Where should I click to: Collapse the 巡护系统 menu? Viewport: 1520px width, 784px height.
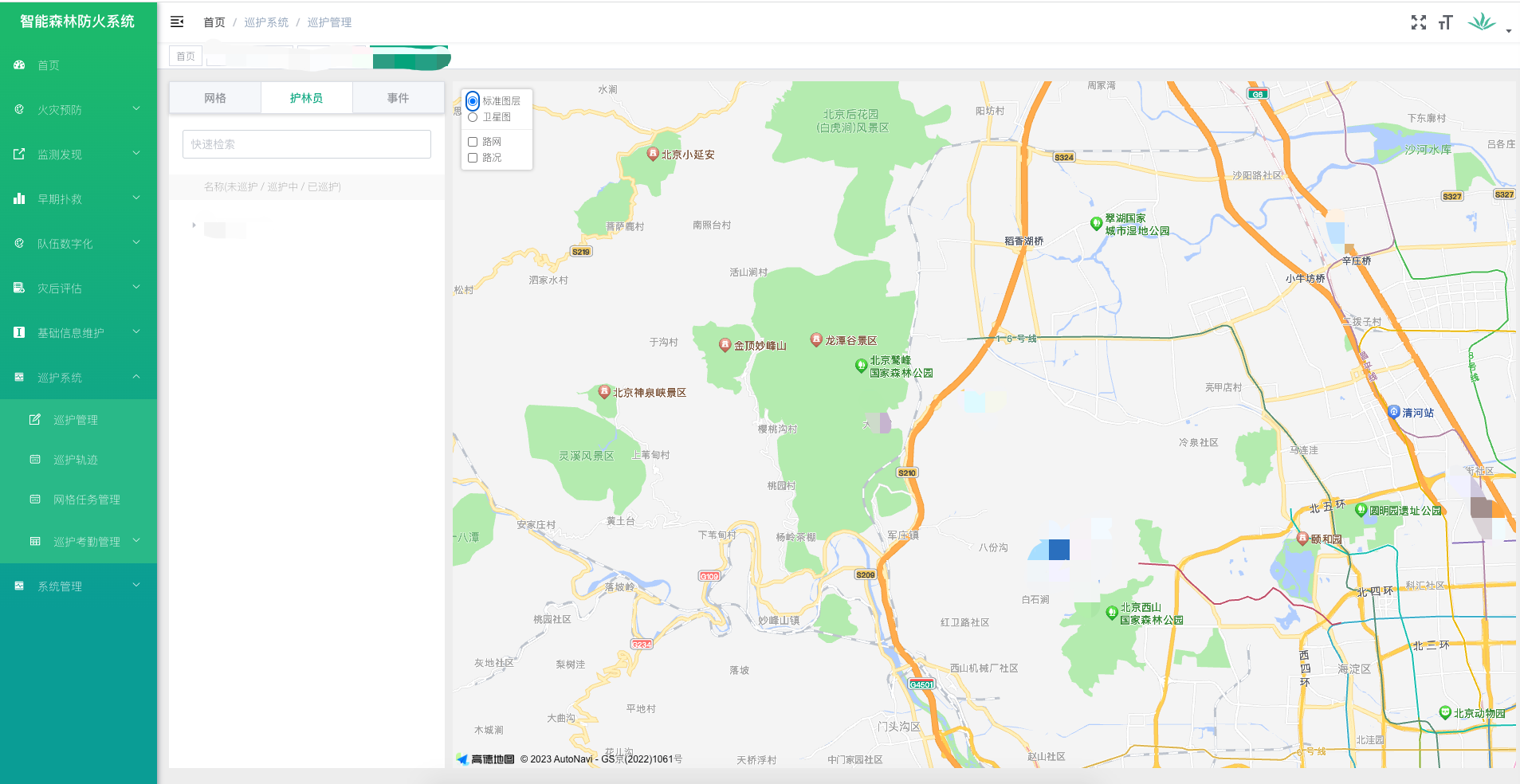coord(136,377)
